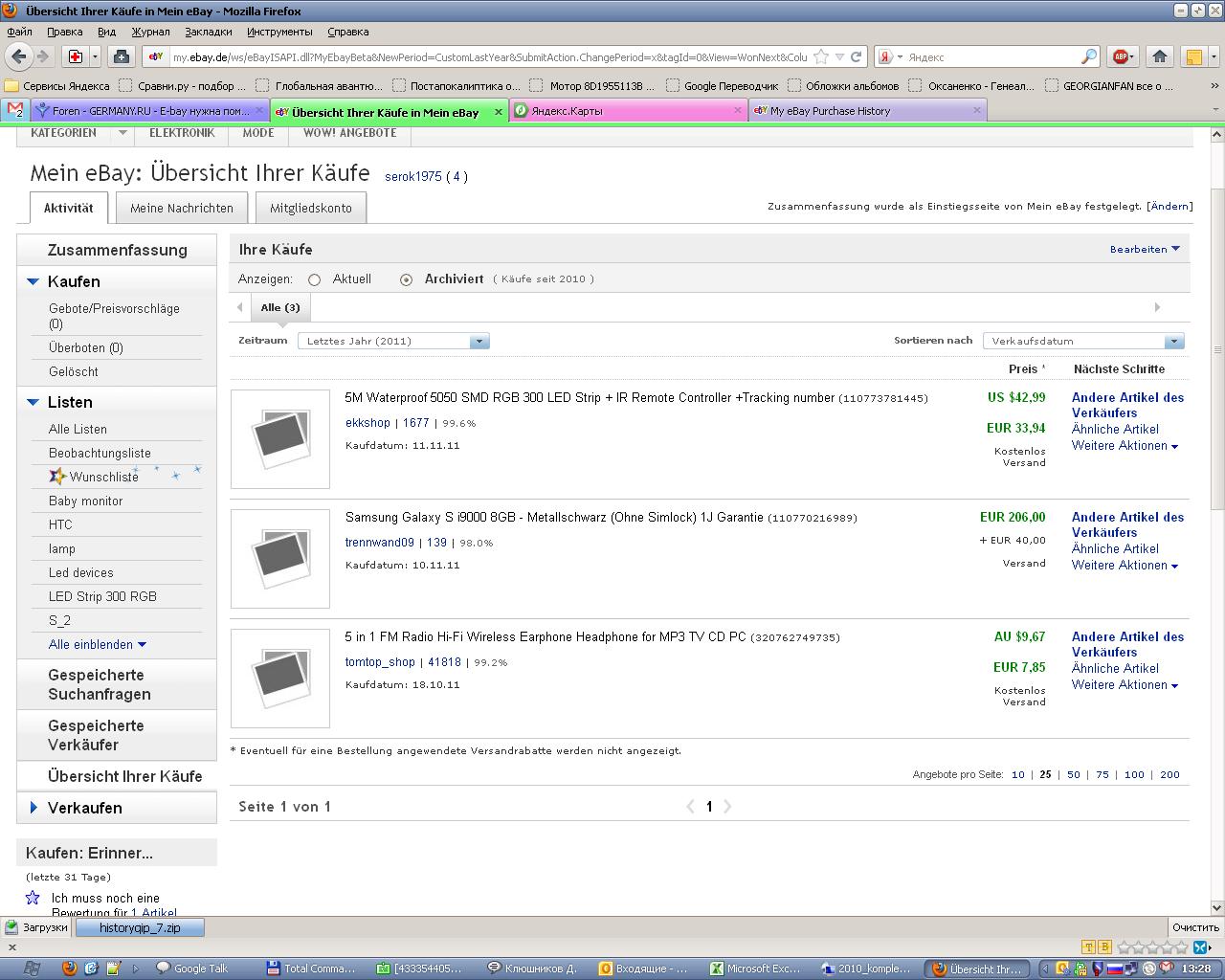Launch Firefox from quick launch bar

[x=69, y=969]
